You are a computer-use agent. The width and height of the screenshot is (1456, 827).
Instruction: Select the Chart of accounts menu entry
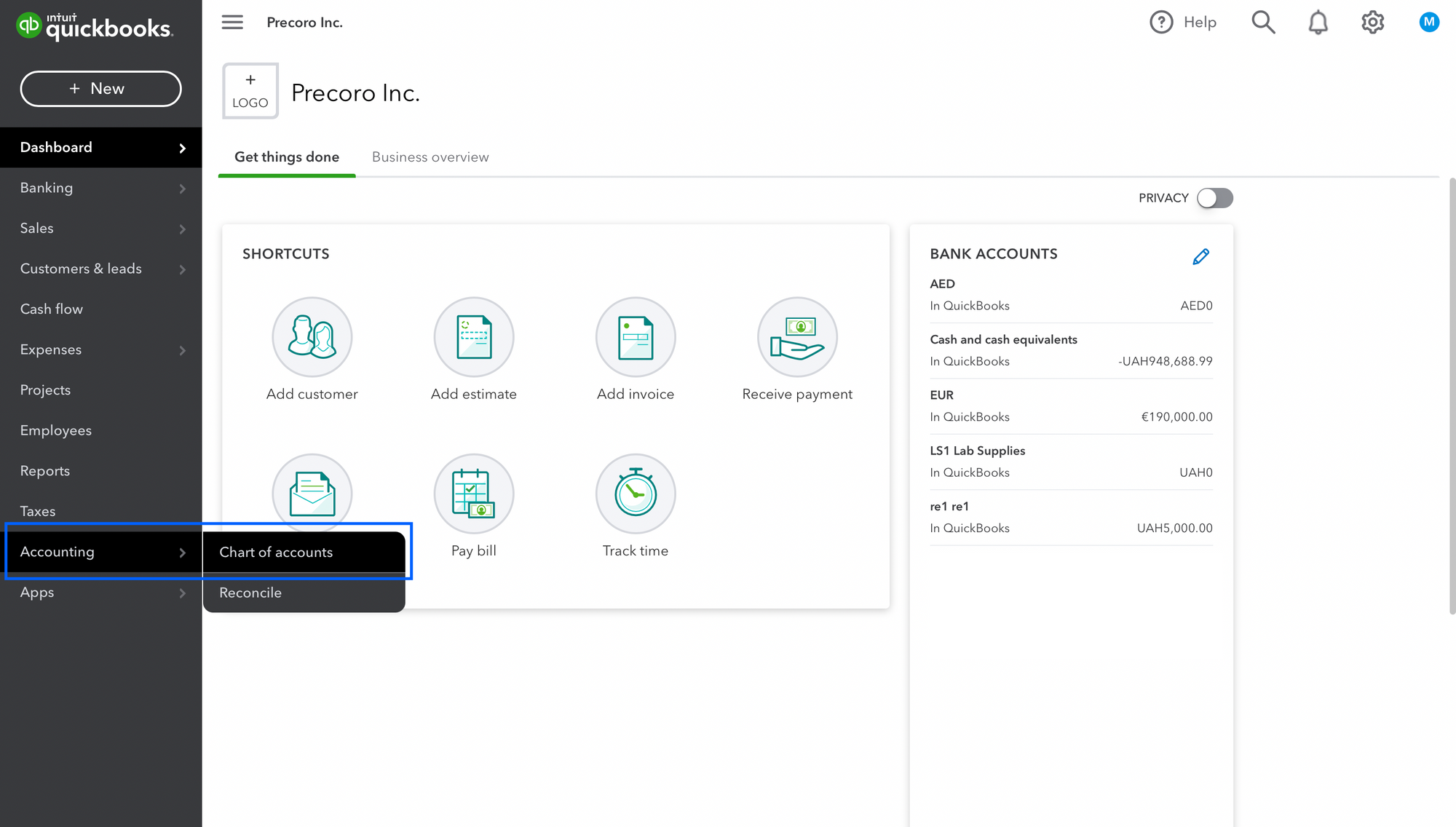(x=276, y=552)
